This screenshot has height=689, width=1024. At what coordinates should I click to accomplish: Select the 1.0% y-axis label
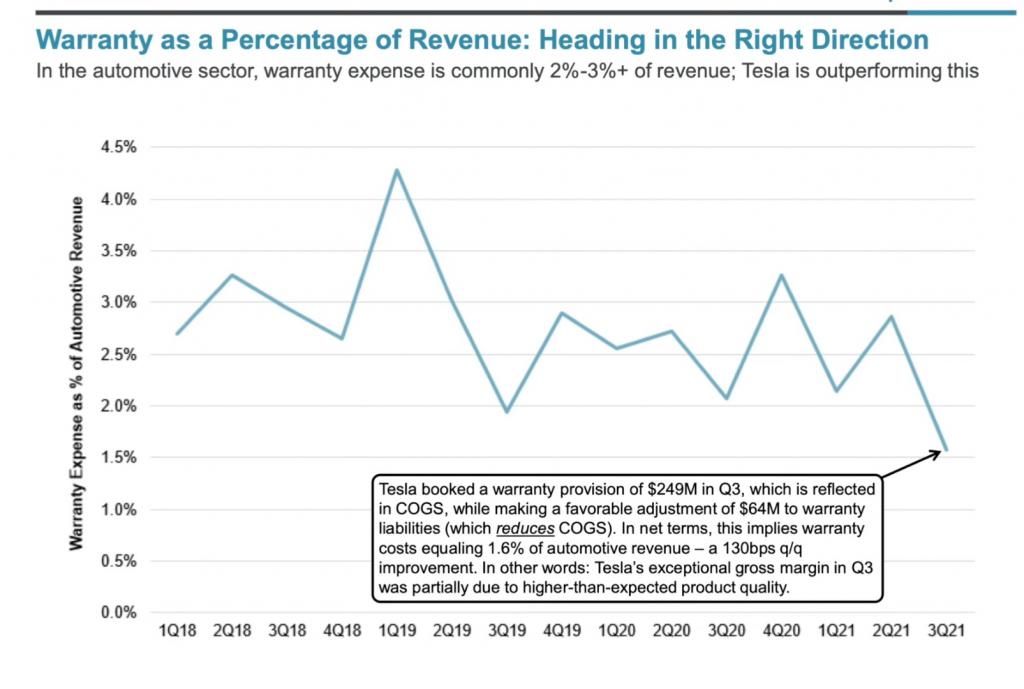coord(119,509)
